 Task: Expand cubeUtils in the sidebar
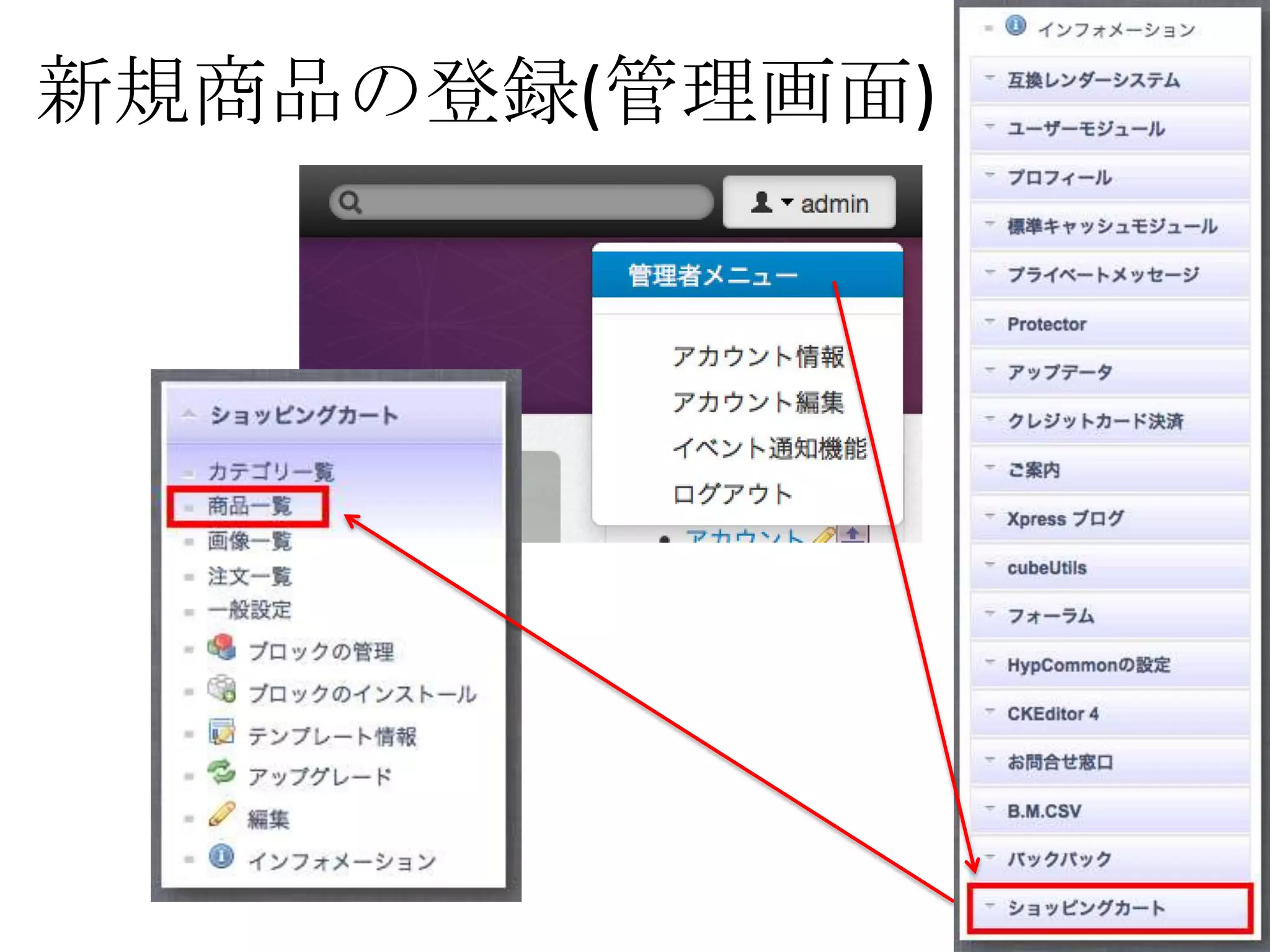(x=1110, y=567)
